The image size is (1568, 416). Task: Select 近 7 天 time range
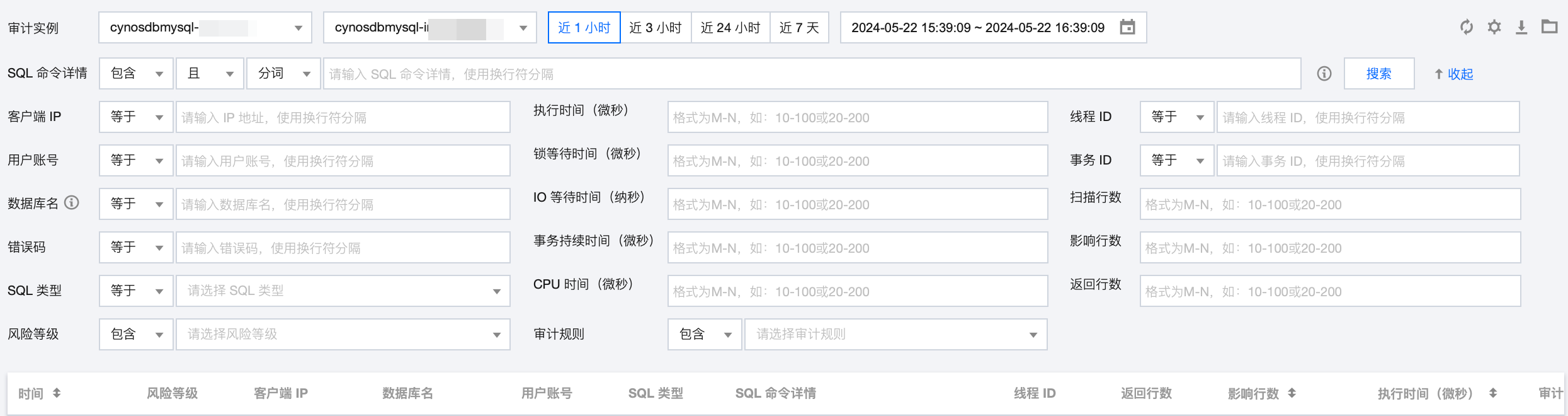click(799, 28)
